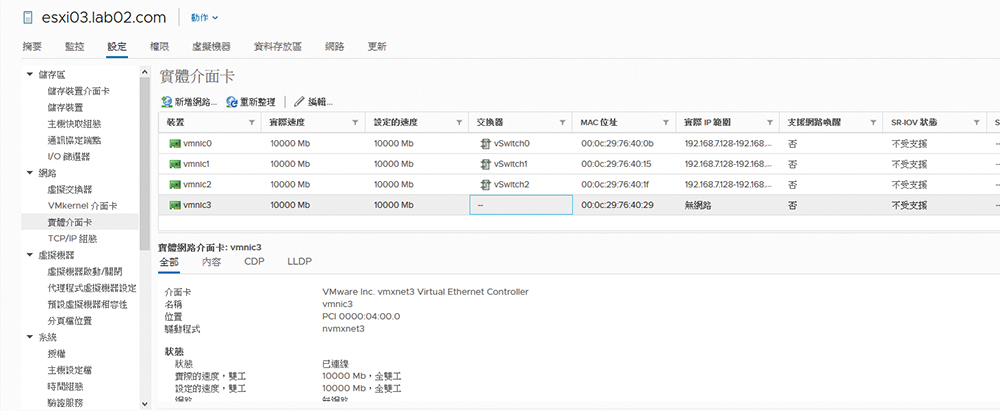1000x411 pixels.
Task: Switch to the CDP detail tab
Action: tap(254, 262)
